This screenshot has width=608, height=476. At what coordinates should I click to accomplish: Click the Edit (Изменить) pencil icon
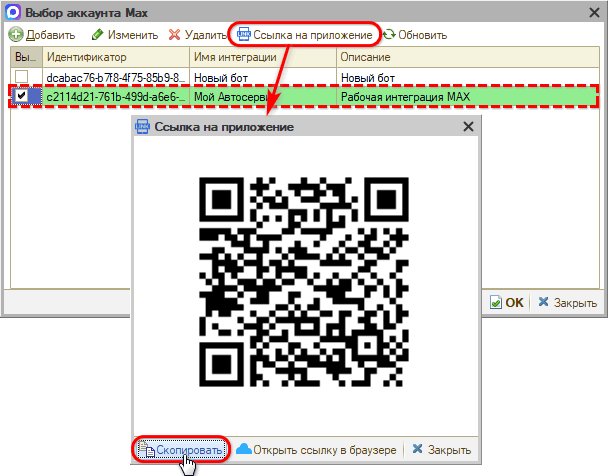98,35
